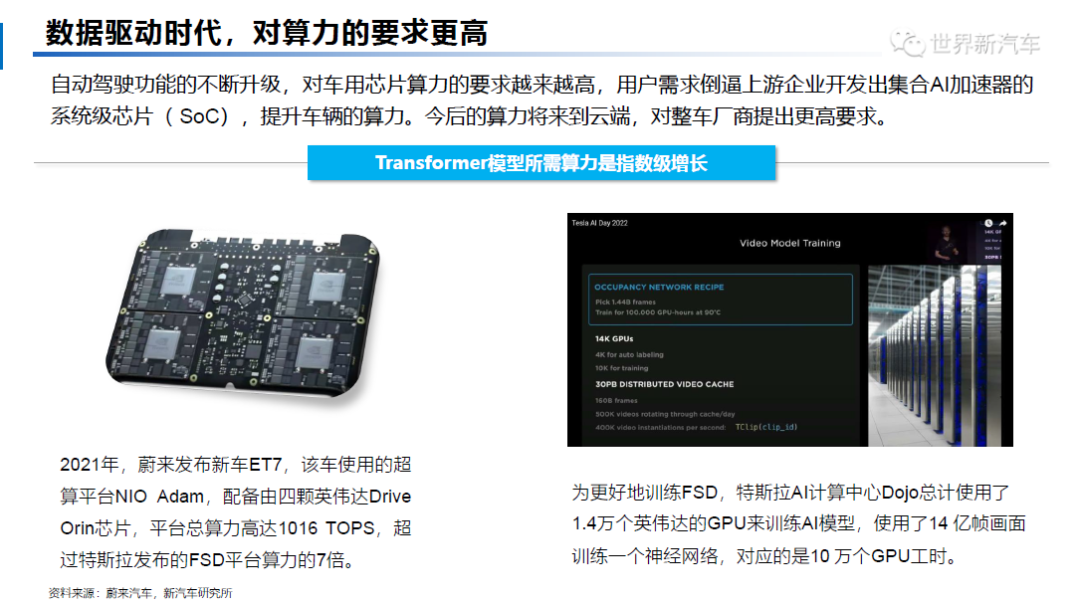This screenshot has height=606, width=1080.
Task: Click the Video Model Training heading
Action: tap(790, 243)
